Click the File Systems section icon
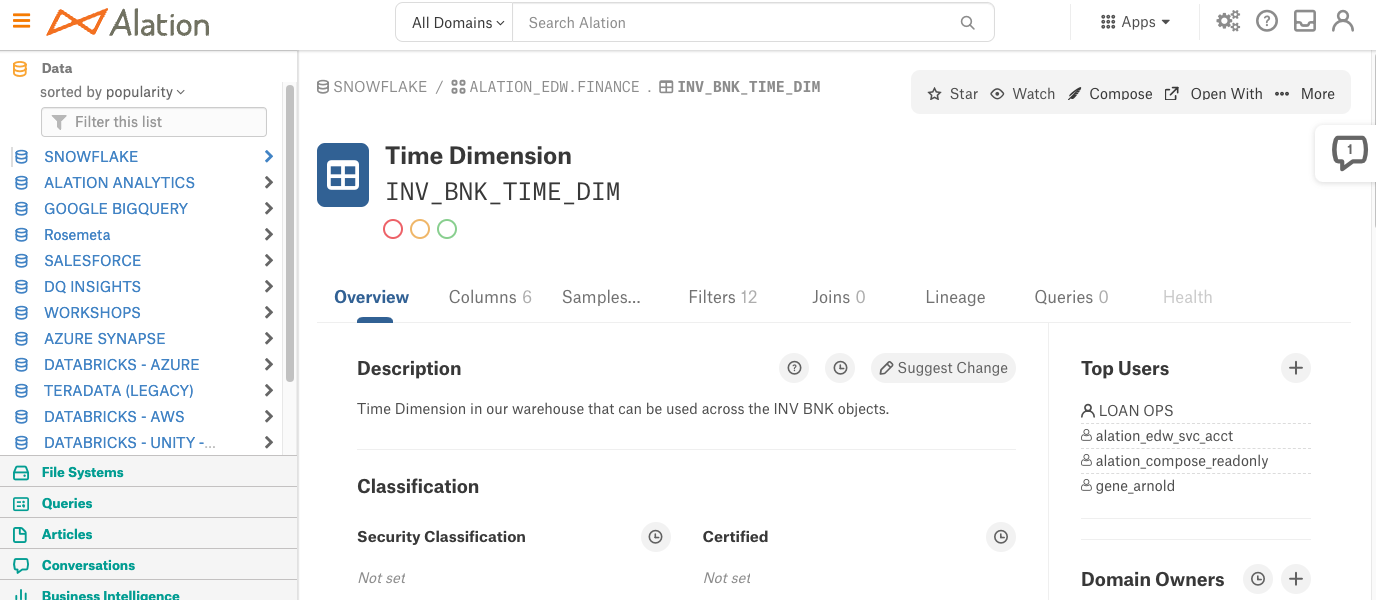The width and height of the screenshot is (1376, 600). point(21,472)
